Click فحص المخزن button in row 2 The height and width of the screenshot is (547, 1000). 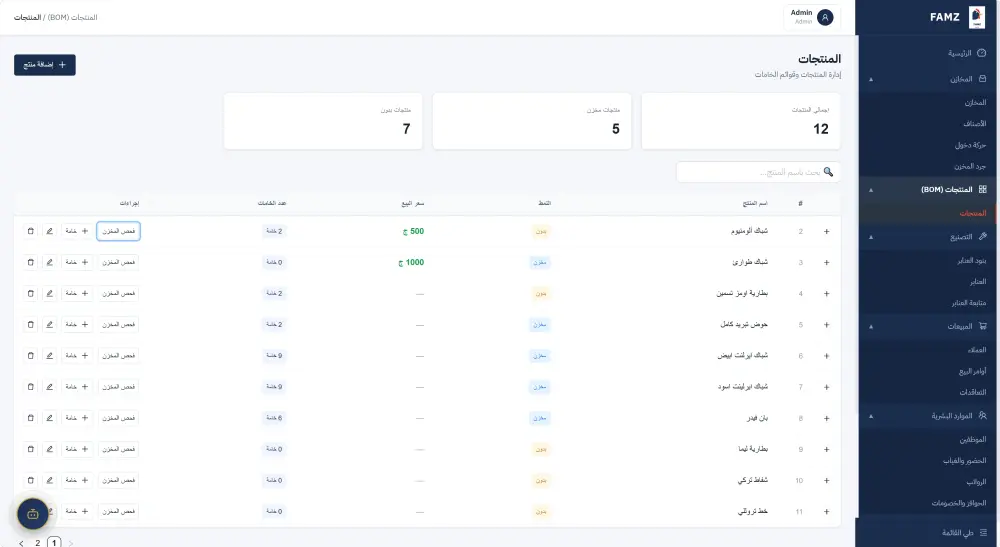click(x=119, y=231)
